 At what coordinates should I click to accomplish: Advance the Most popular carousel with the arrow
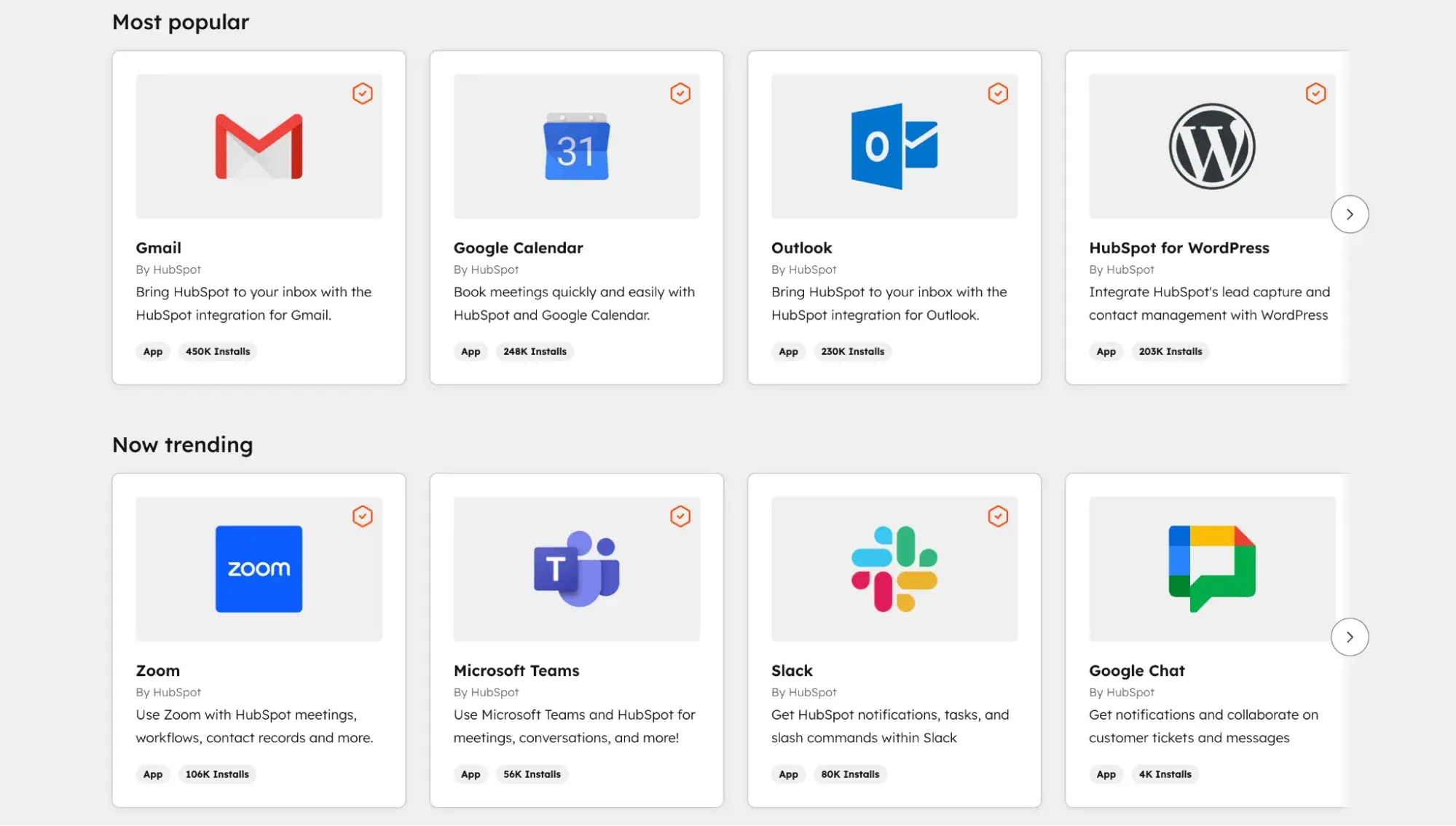(x=1350, y=214)
